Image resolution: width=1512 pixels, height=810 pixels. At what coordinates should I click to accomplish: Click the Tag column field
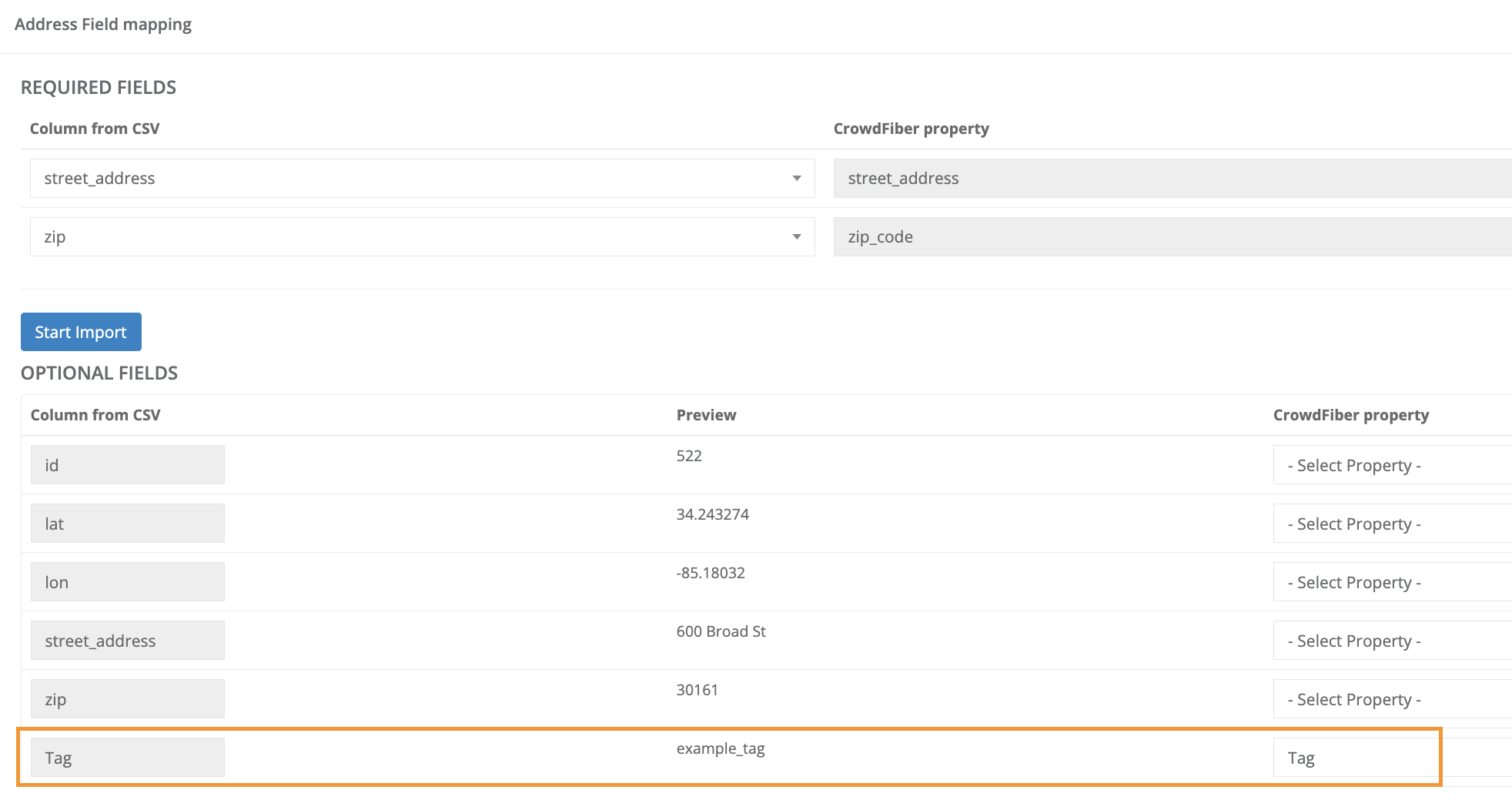click(x=128, y=758)
